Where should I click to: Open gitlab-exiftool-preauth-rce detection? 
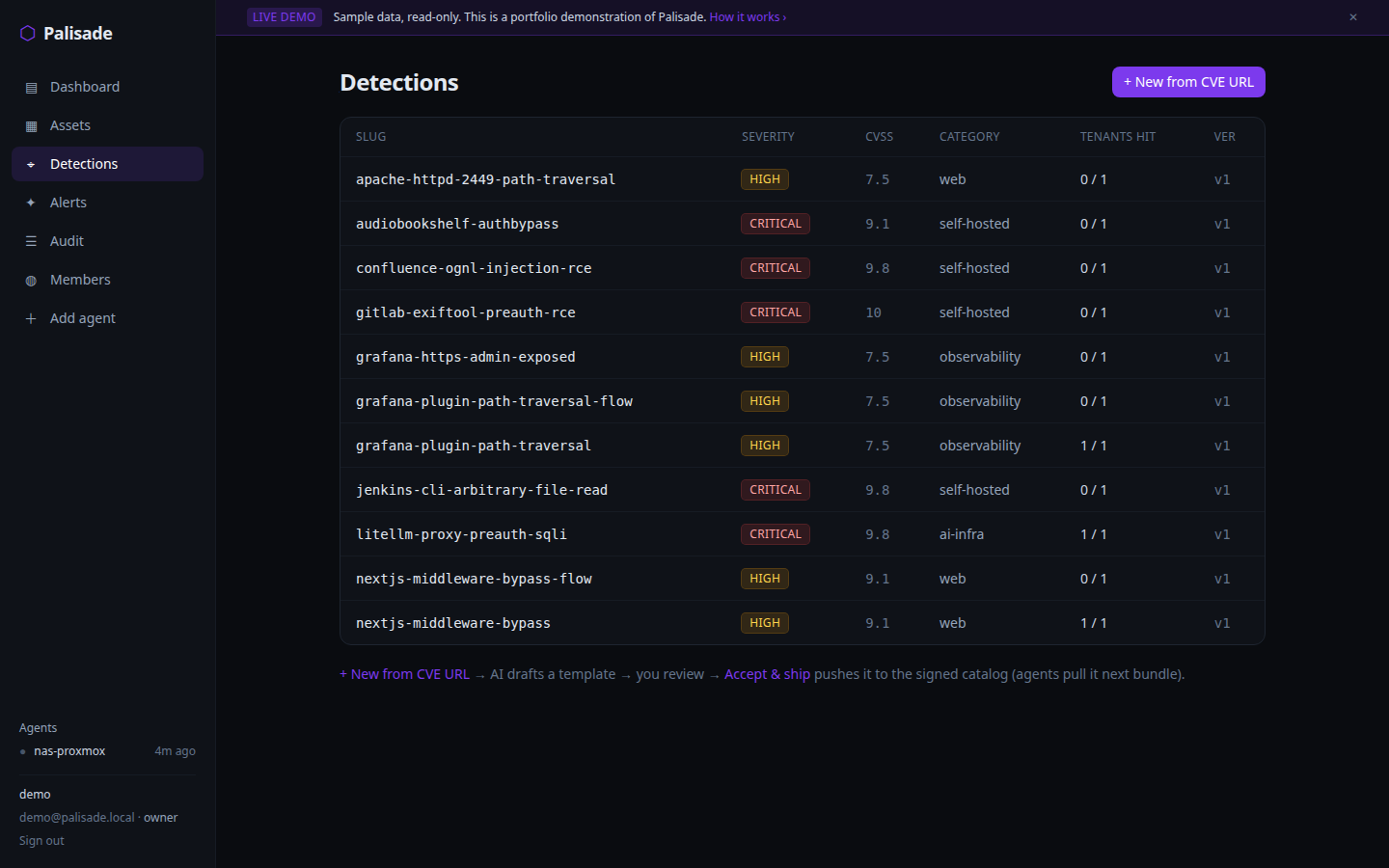[x=803, y=312]
